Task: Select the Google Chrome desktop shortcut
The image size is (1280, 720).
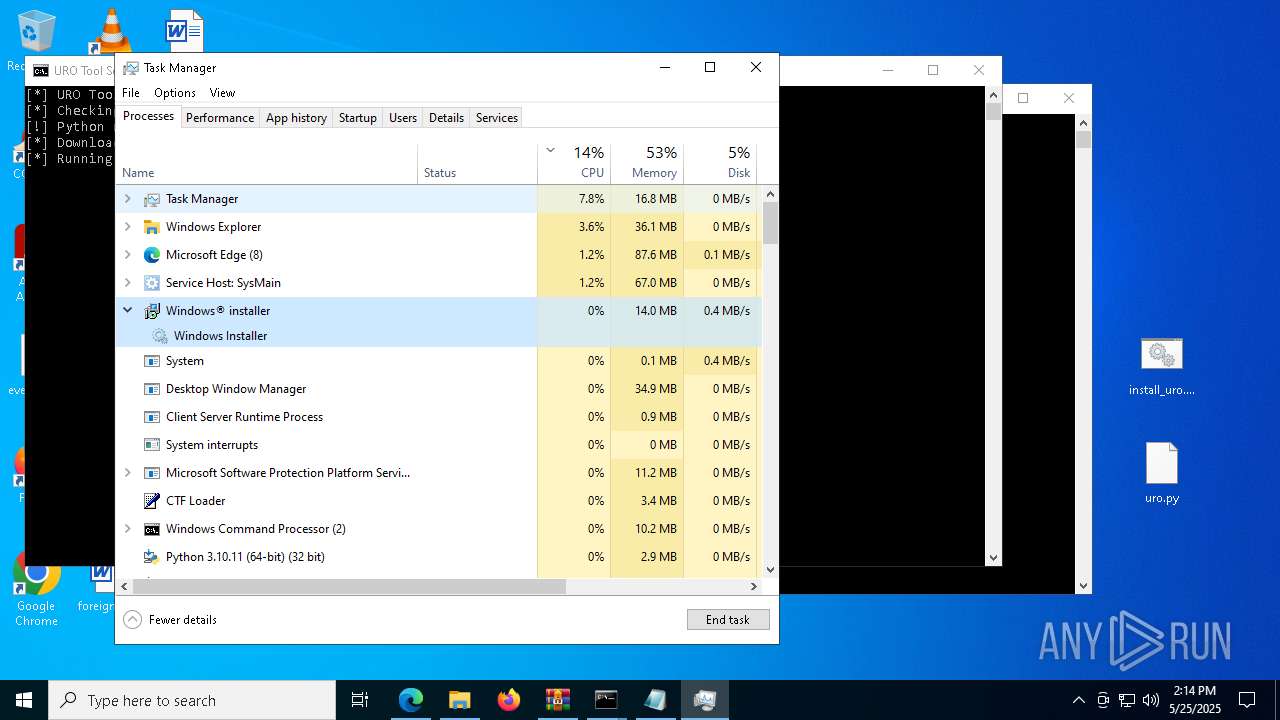Action: tap(36, 592)
